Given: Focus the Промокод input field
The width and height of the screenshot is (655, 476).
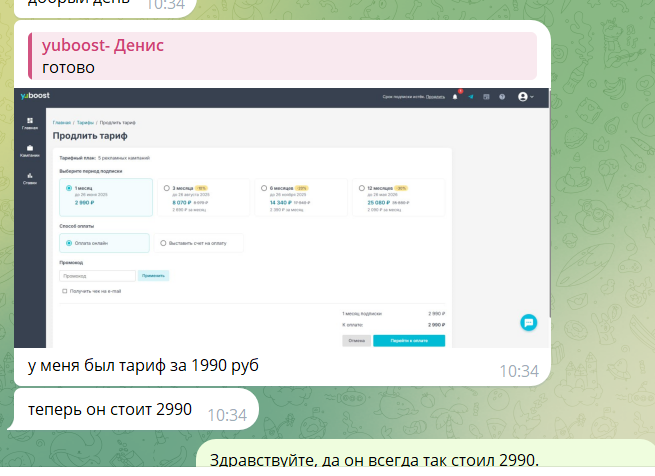Looking at the screenshot, I should tap(98, 275).
